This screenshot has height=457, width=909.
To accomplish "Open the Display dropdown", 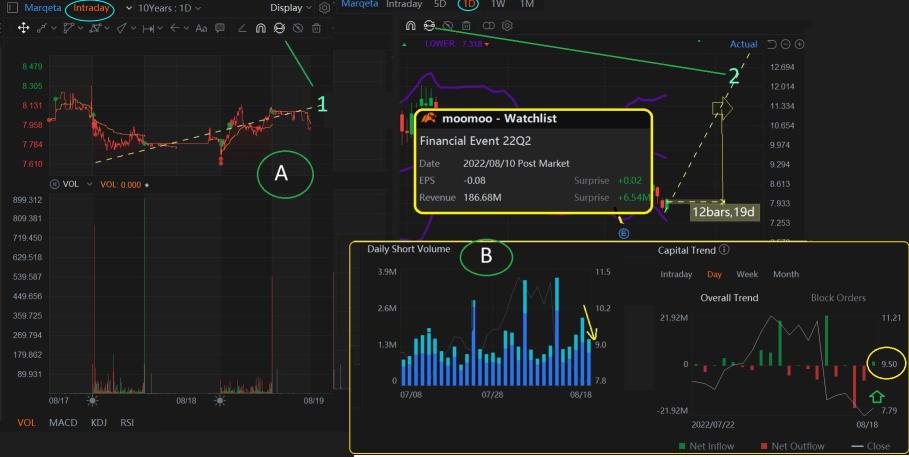I will click(291, 8).
